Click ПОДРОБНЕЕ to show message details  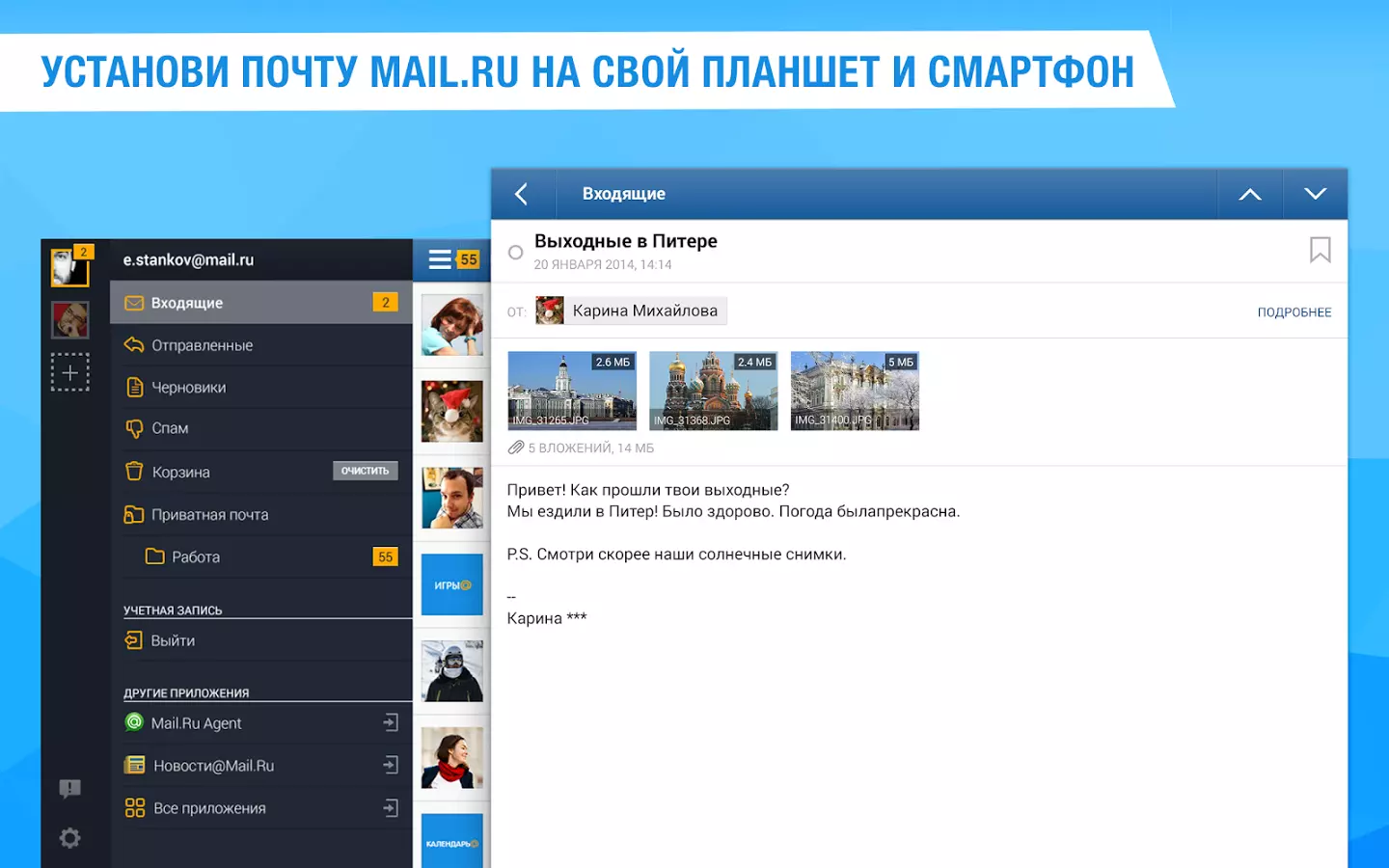[1294, 312]
